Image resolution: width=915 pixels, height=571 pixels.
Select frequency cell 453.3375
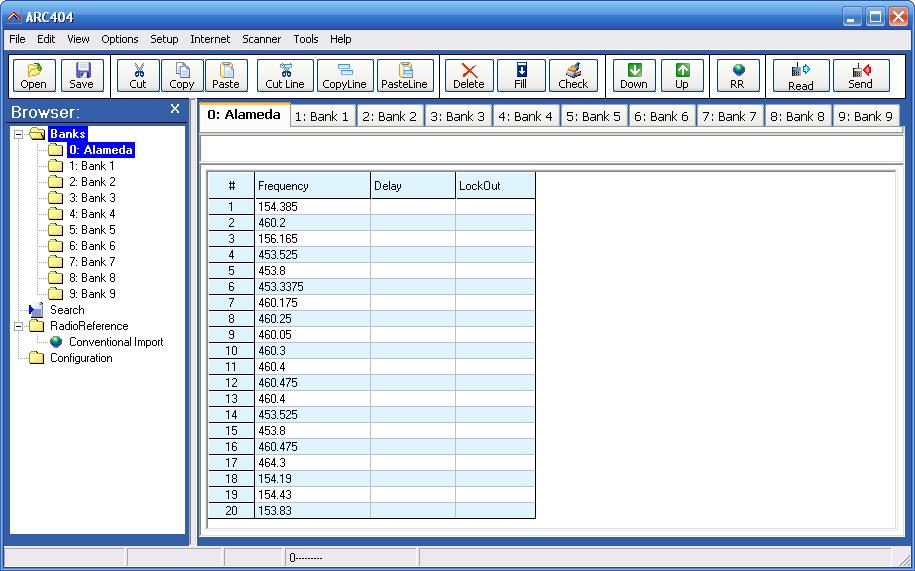[312, 287]
